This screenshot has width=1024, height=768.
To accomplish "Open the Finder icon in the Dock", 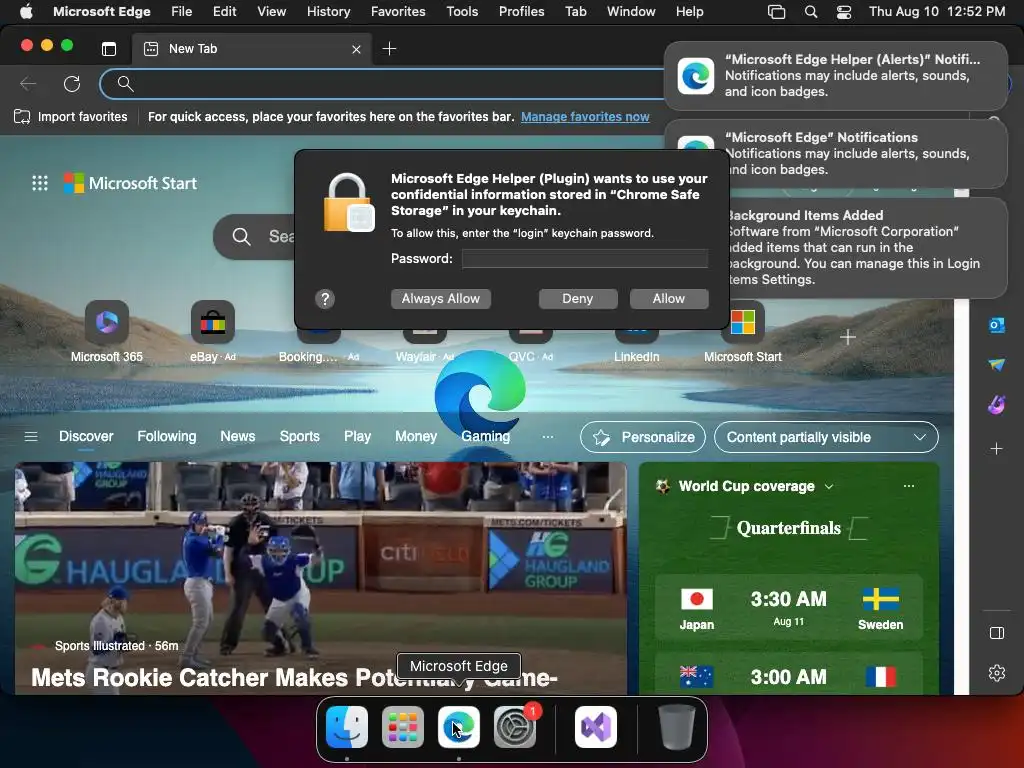I will click(x=347, y=727).
